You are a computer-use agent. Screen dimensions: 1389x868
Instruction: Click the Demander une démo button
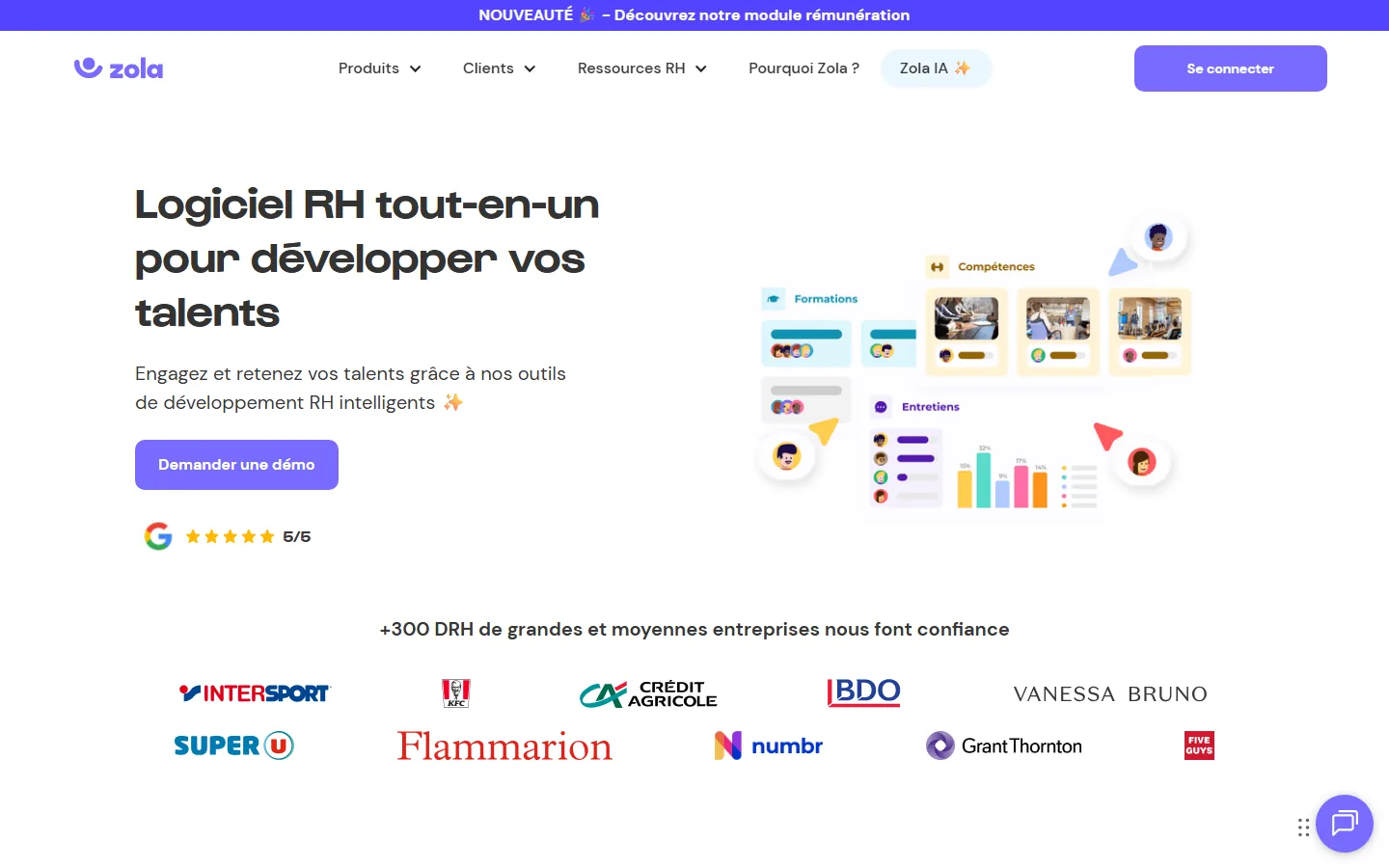click(x=236, y=465)
